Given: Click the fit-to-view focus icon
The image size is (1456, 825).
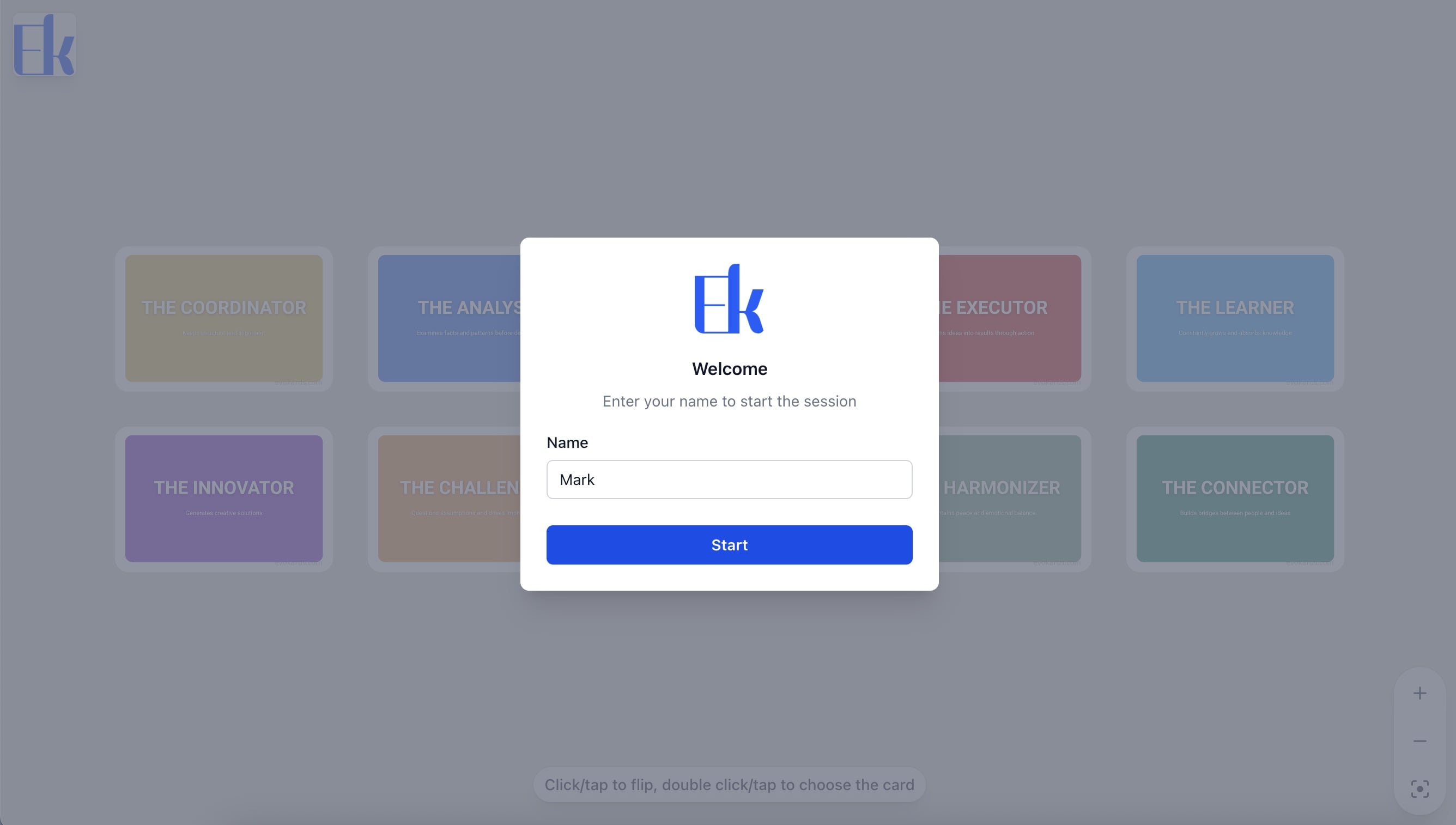Looking at the screenshot, I should pyautogui.click(x=1419, y=788).
